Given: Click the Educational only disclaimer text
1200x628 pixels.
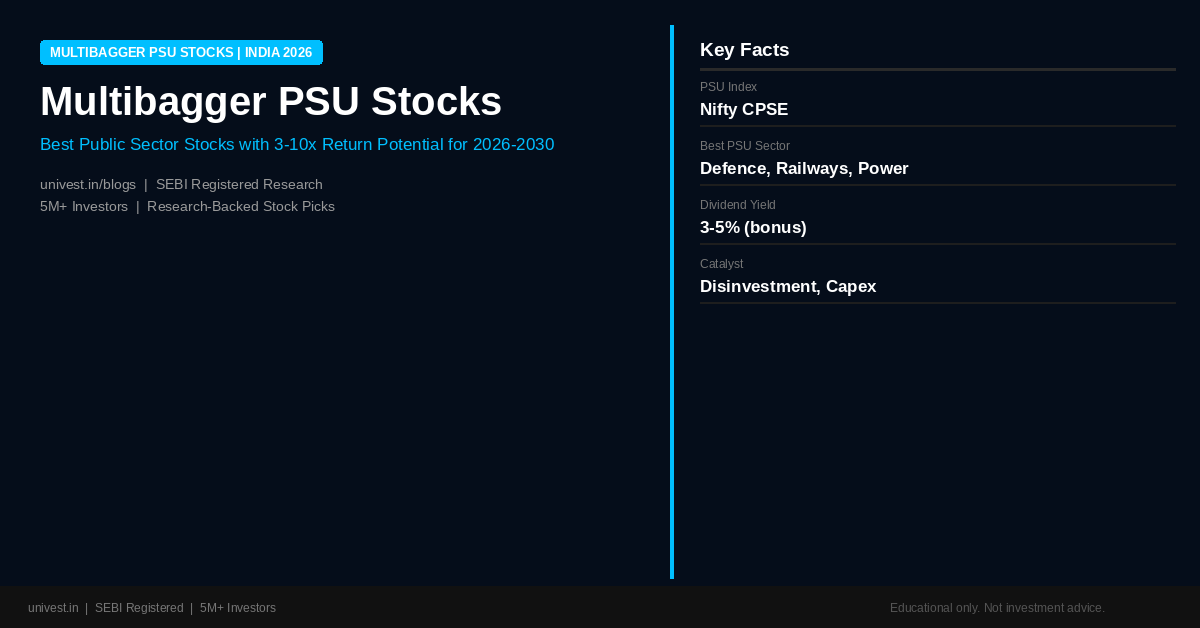Looking at the screenshot, I should 997,608.
